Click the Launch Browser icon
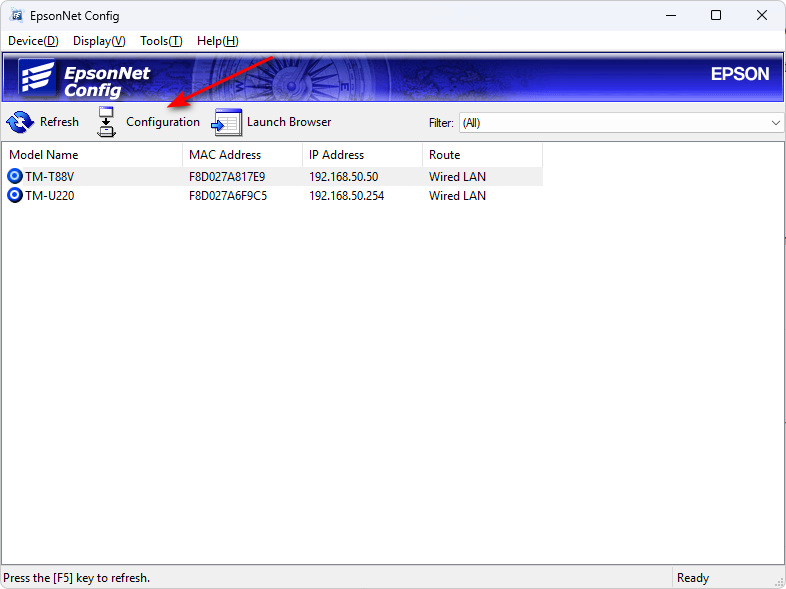786x589 pixels. 227,122
